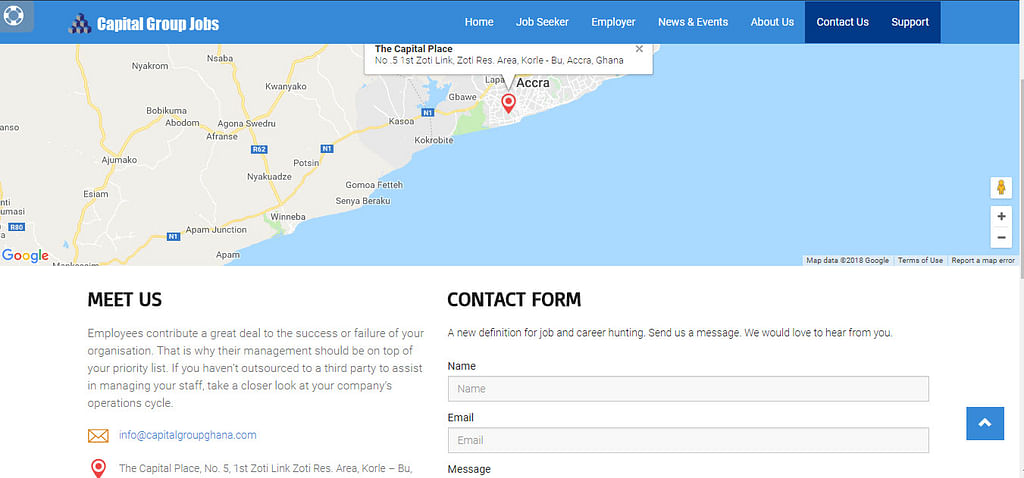
Task: Click the envelope email icon
Action: point(98,436)
